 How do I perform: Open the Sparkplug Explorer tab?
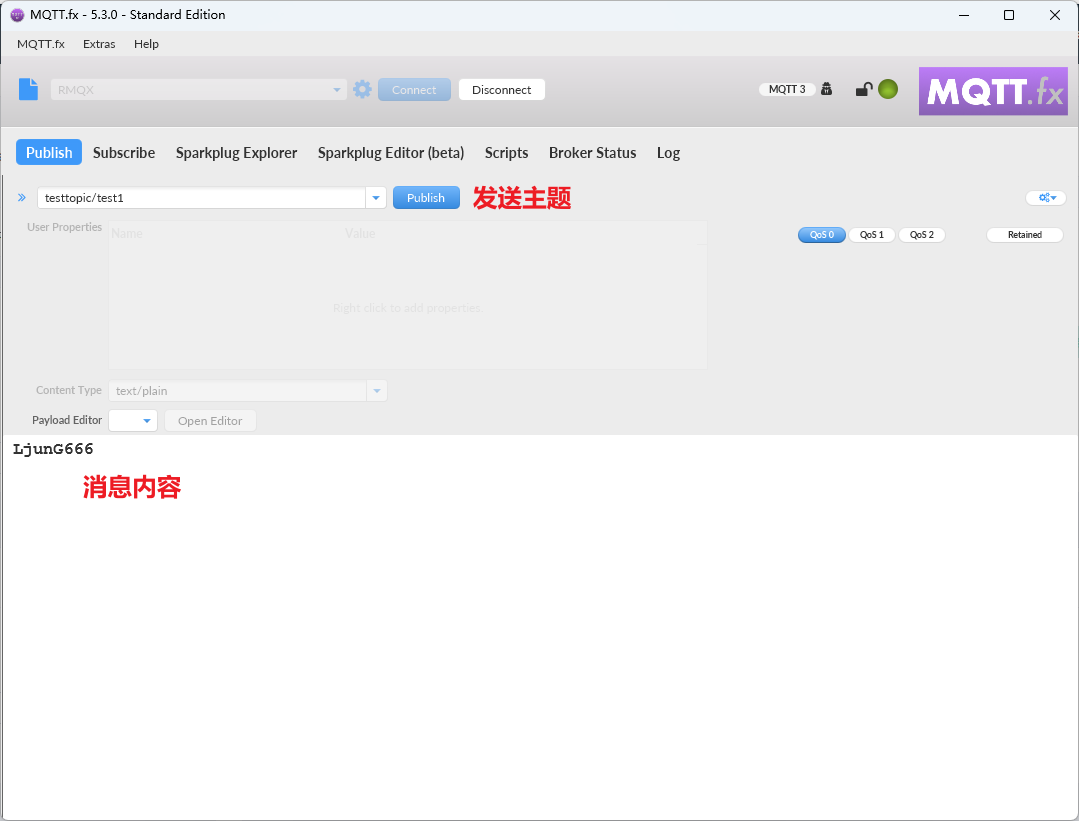[x=236, y=153]
